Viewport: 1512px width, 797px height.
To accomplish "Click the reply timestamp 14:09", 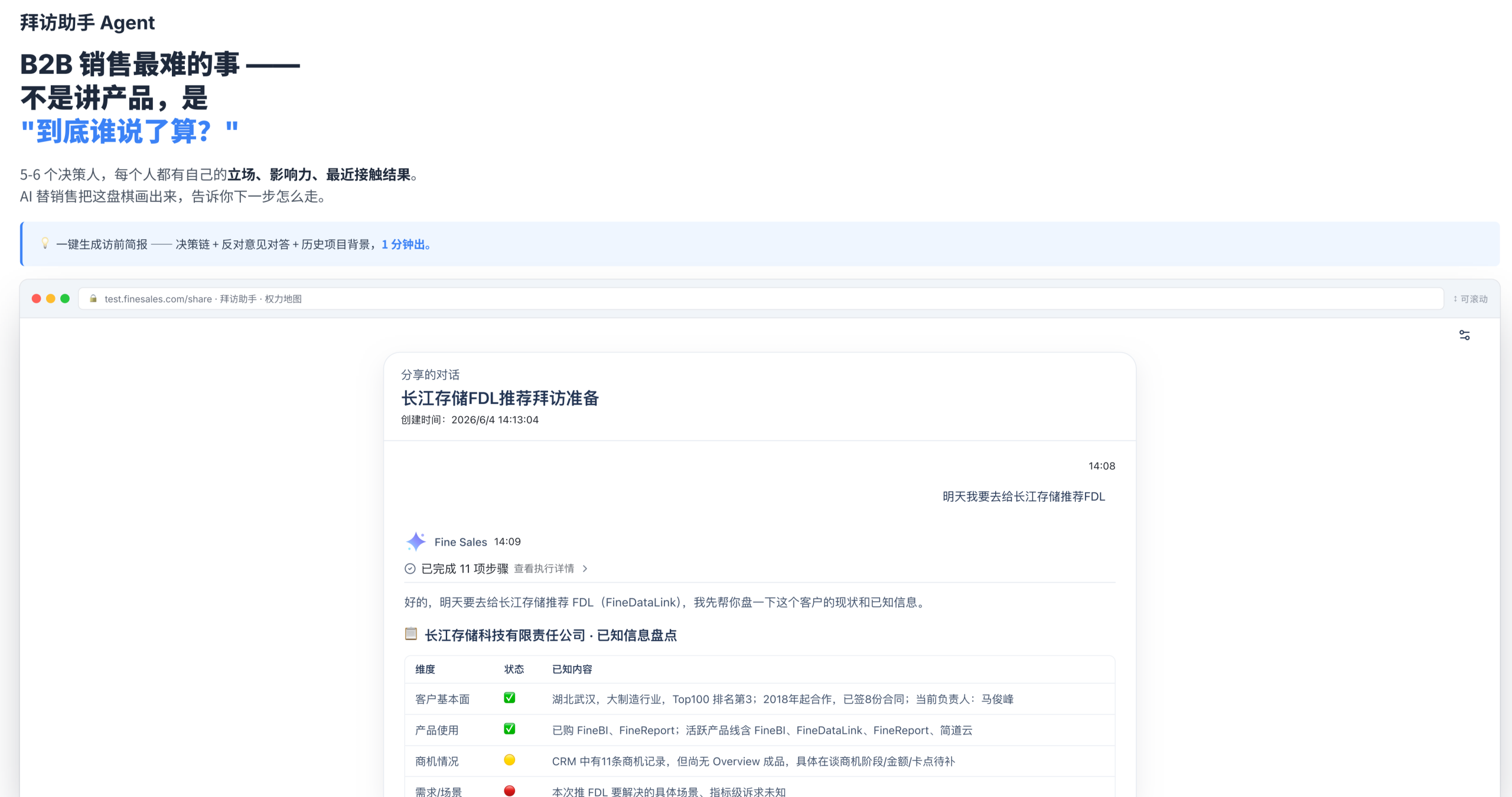I will point(507,542).
